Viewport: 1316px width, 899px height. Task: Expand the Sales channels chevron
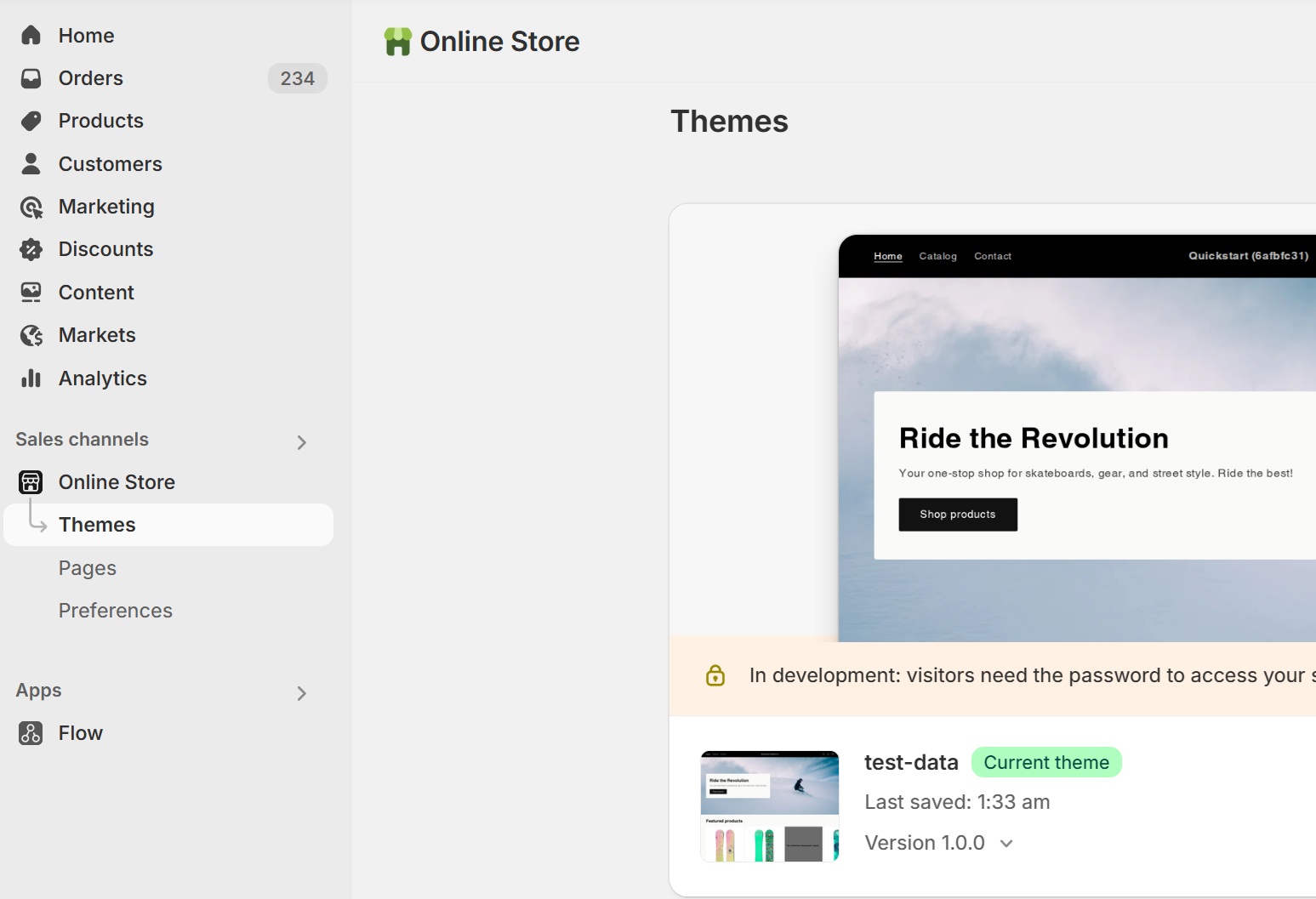click(301, 442)
